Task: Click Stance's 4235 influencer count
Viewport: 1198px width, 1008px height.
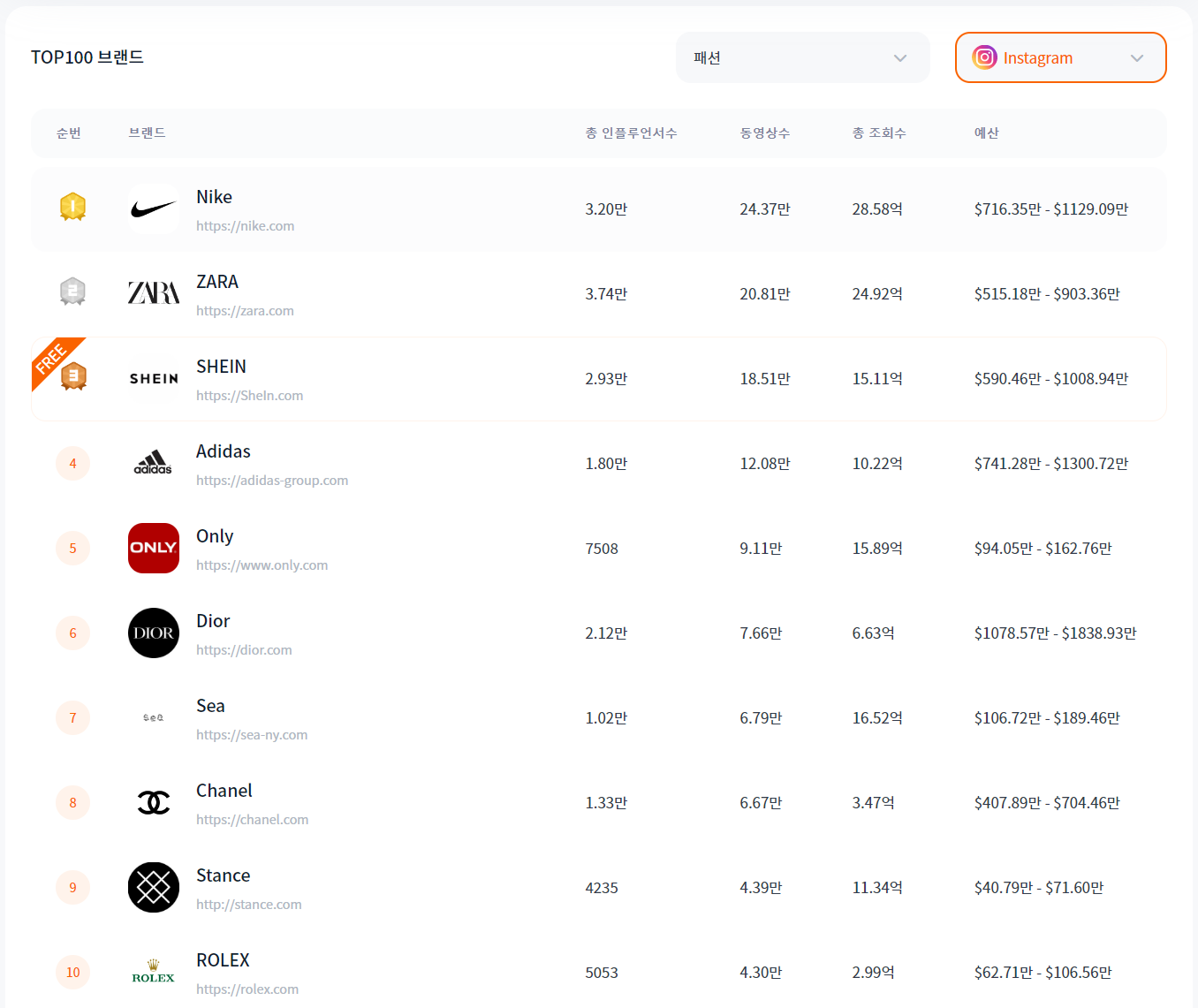Action: 602,888
